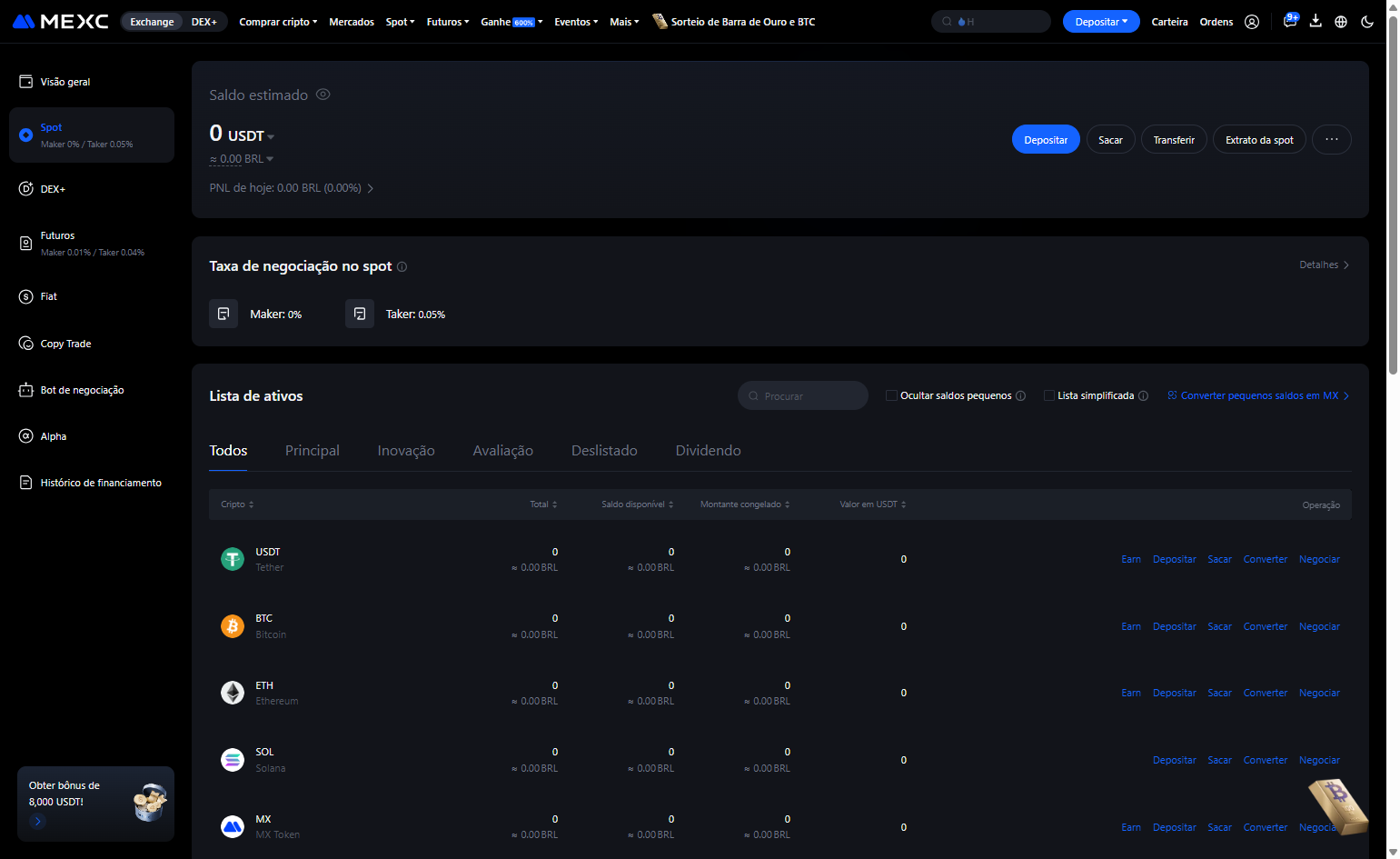Open the notifications message icon
This screenshot has width=1400, height=859.
[1290, 21]
